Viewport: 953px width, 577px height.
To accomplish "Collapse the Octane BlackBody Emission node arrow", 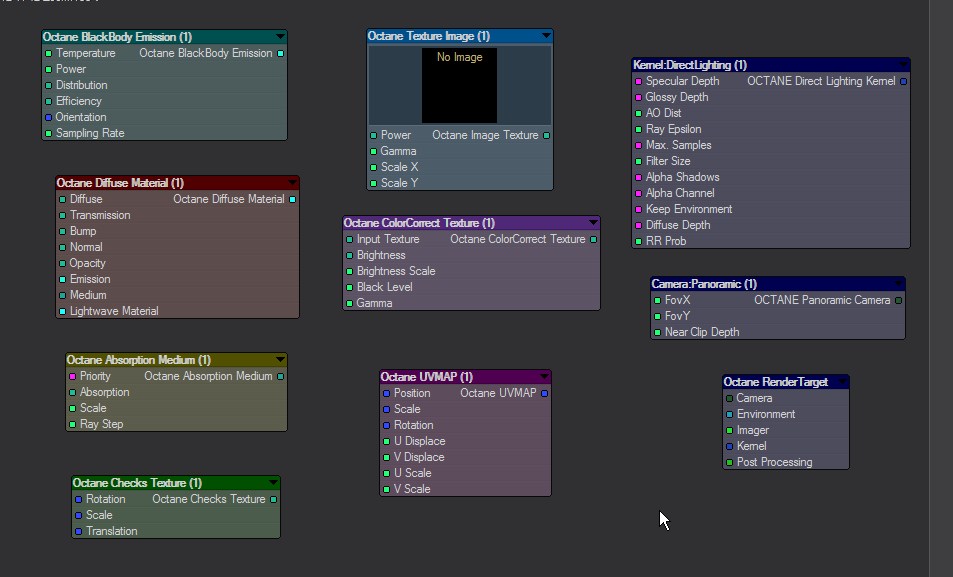I will tap(280, 36).
